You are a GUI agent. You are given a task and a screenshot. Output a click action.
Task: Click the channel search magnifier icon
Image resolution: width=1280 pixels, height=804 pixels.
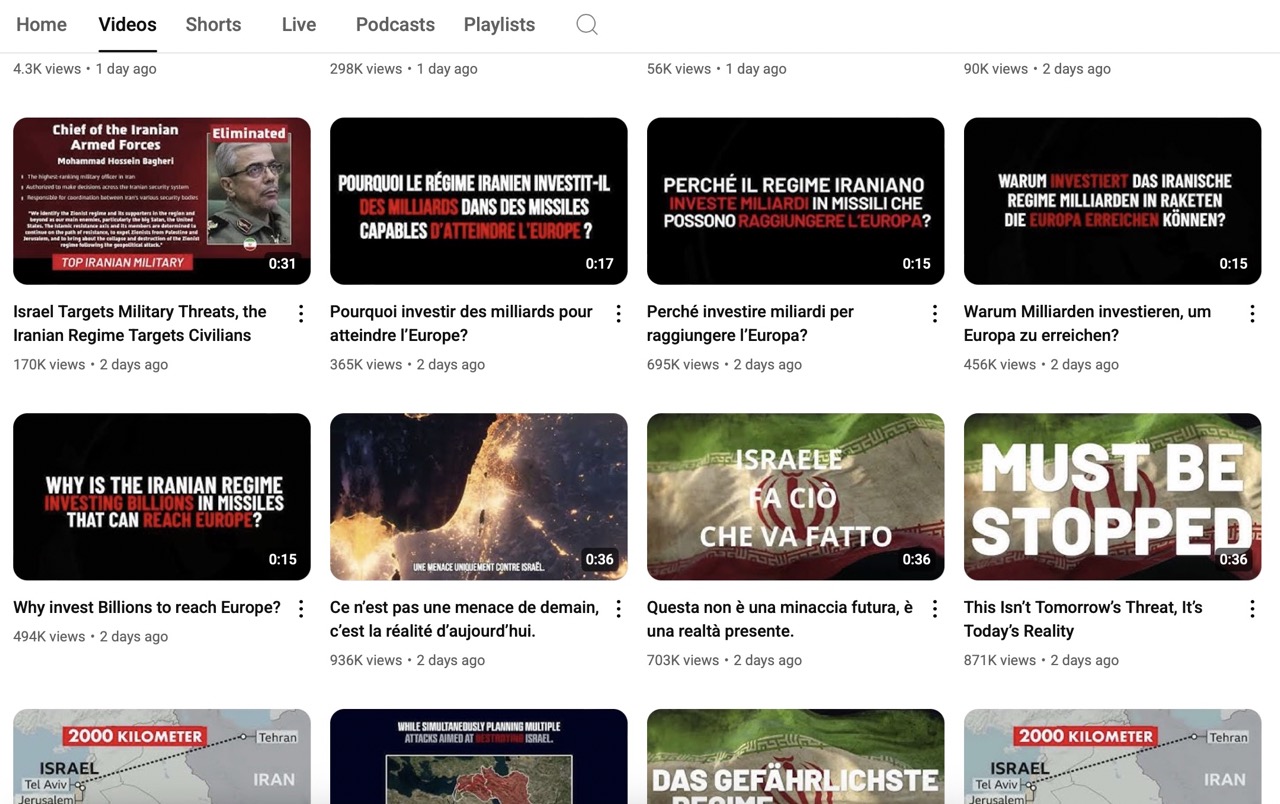587,25
